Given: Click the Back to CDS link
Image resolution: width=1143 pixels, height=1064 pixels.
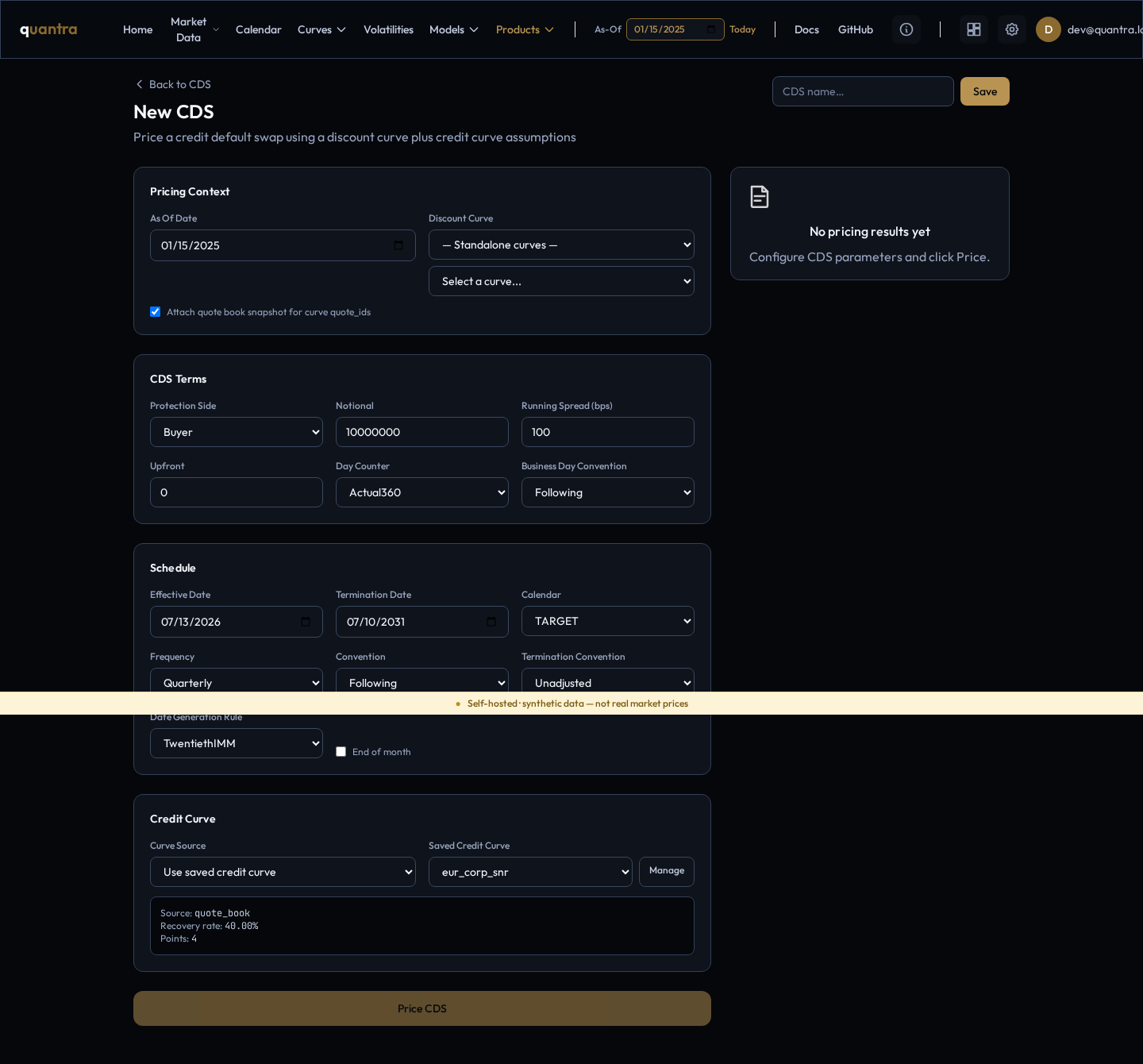Looking at the screenshot, I should click(173, 84).
